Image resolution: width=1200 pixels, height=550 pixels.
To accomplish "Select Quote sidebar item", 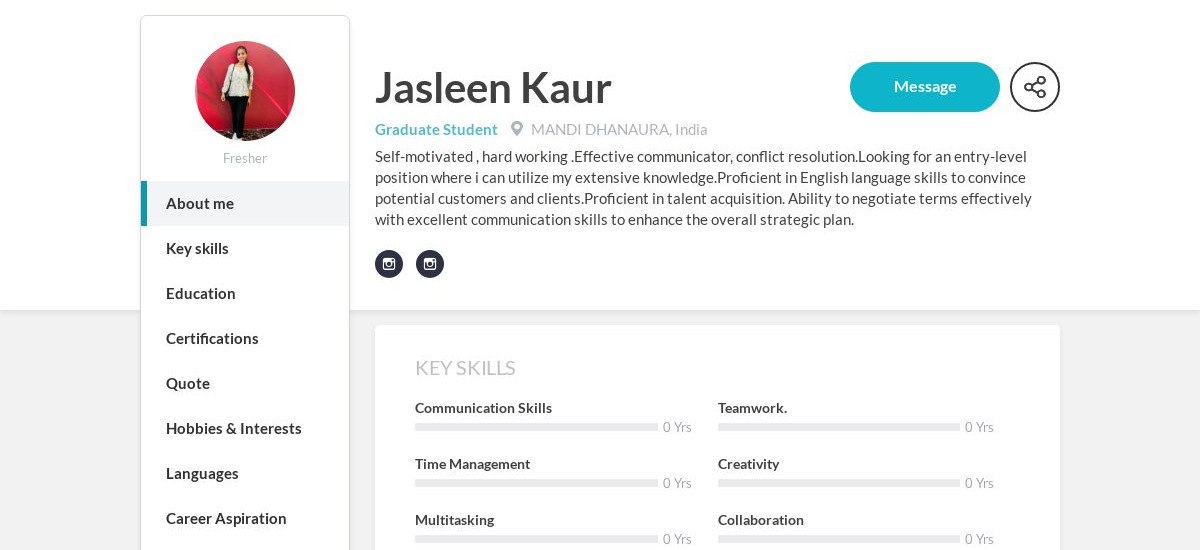I will point(245,383).
